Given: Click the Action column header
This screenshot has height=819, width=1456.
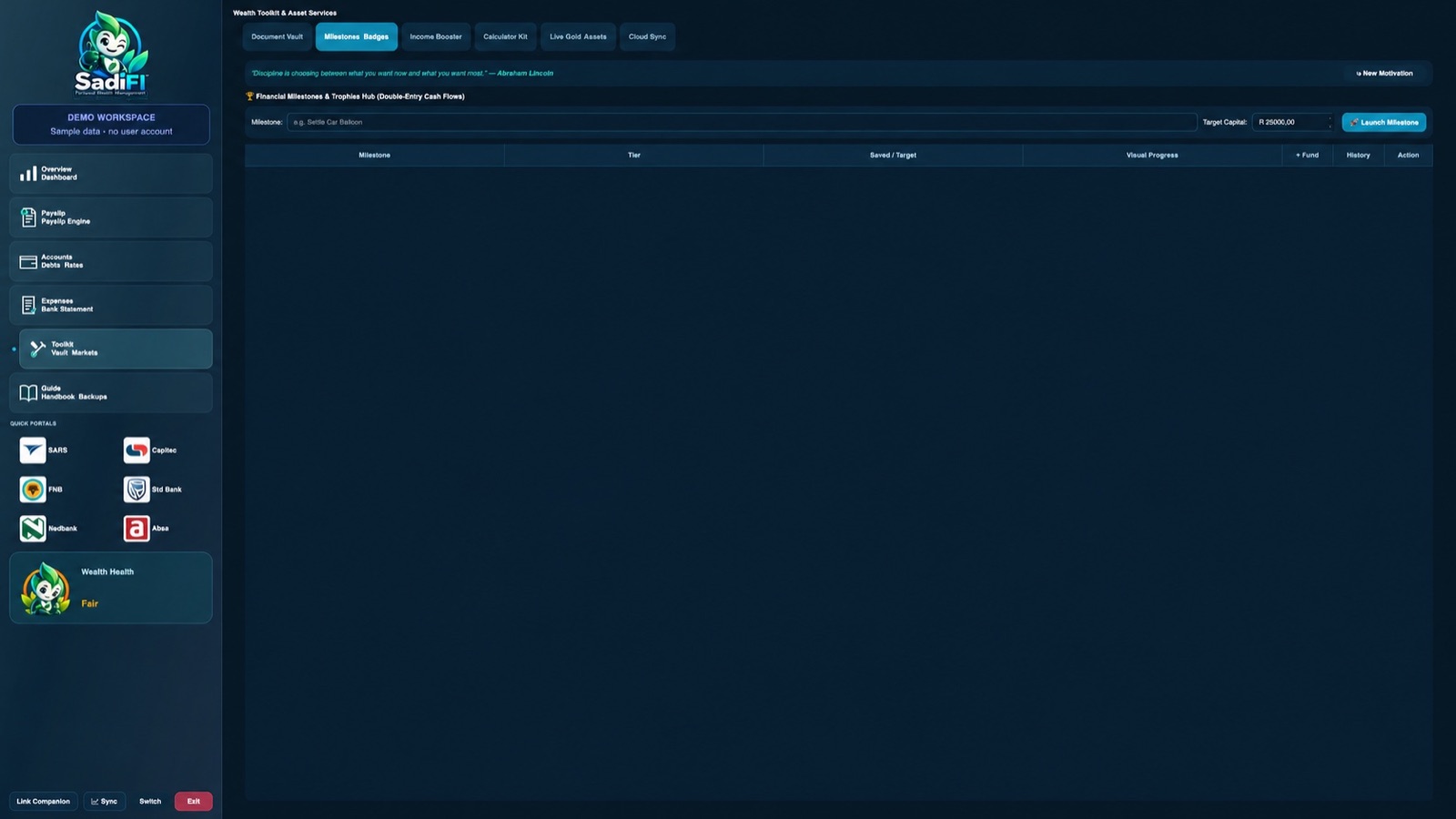Looking at the screenshot, I should (x=1408, y=155).
